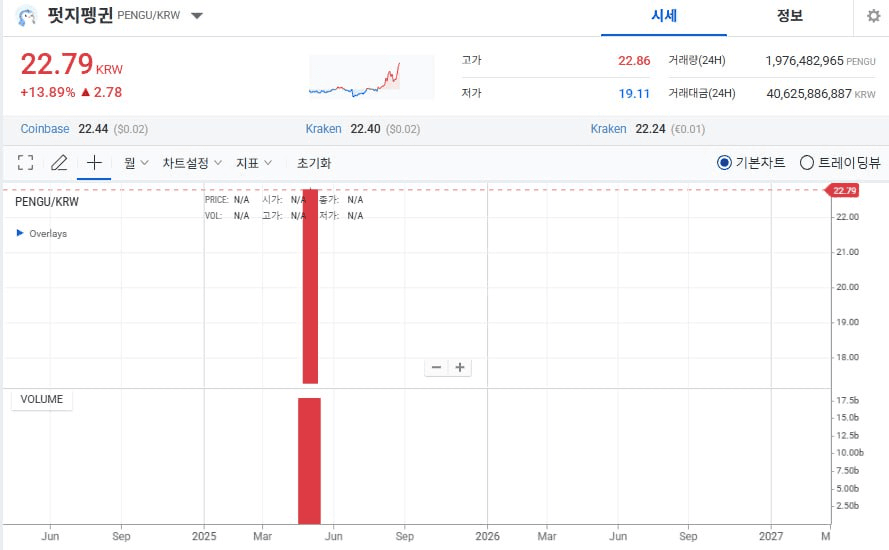Click the VOLUME panel label
Image resolution: width=889 pixels, height=550 pixels.
[x=42, y=399]
